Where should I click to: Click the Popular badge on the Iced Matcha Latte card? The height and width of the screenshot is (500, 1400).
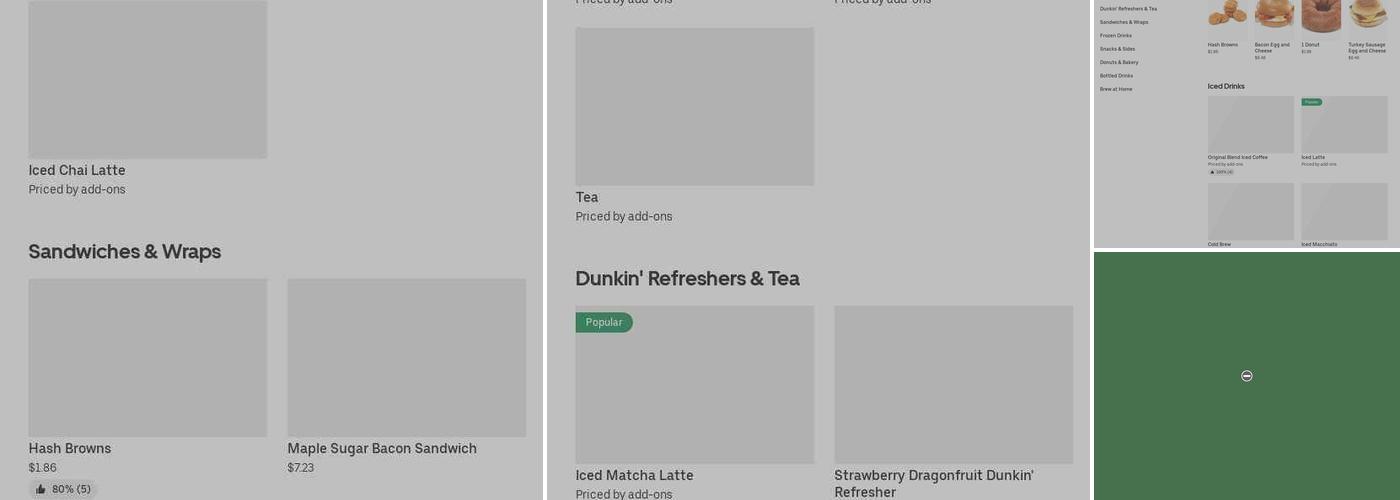point(604,322)
